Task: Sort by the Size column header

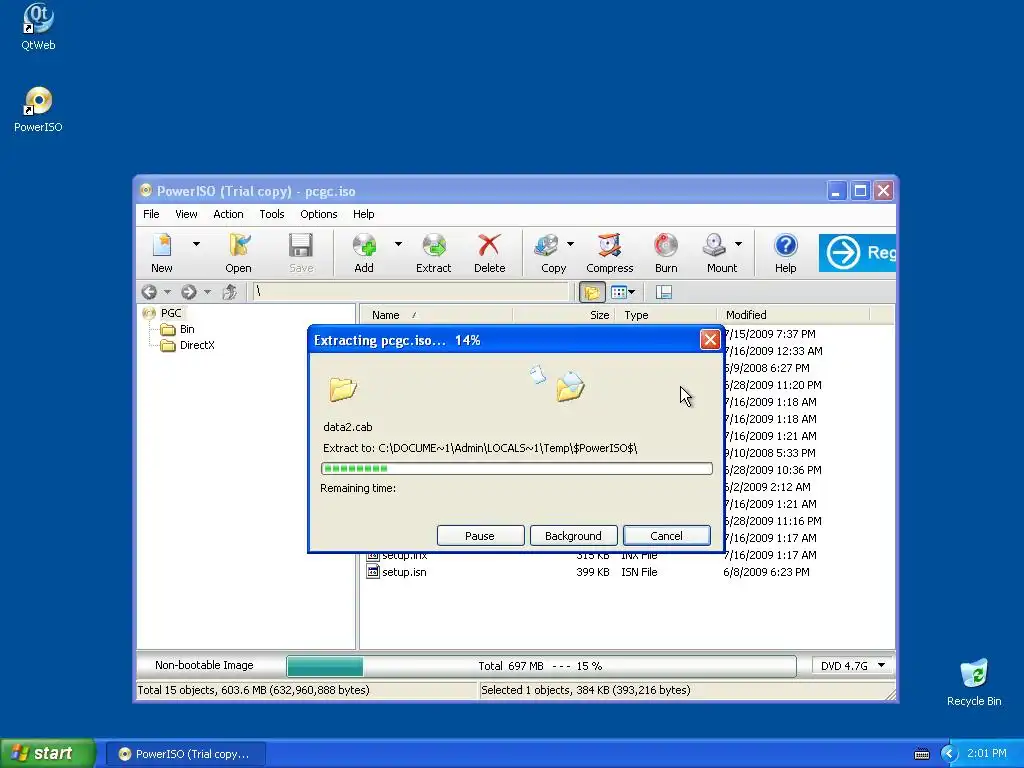Action: [x=564, y=315]
